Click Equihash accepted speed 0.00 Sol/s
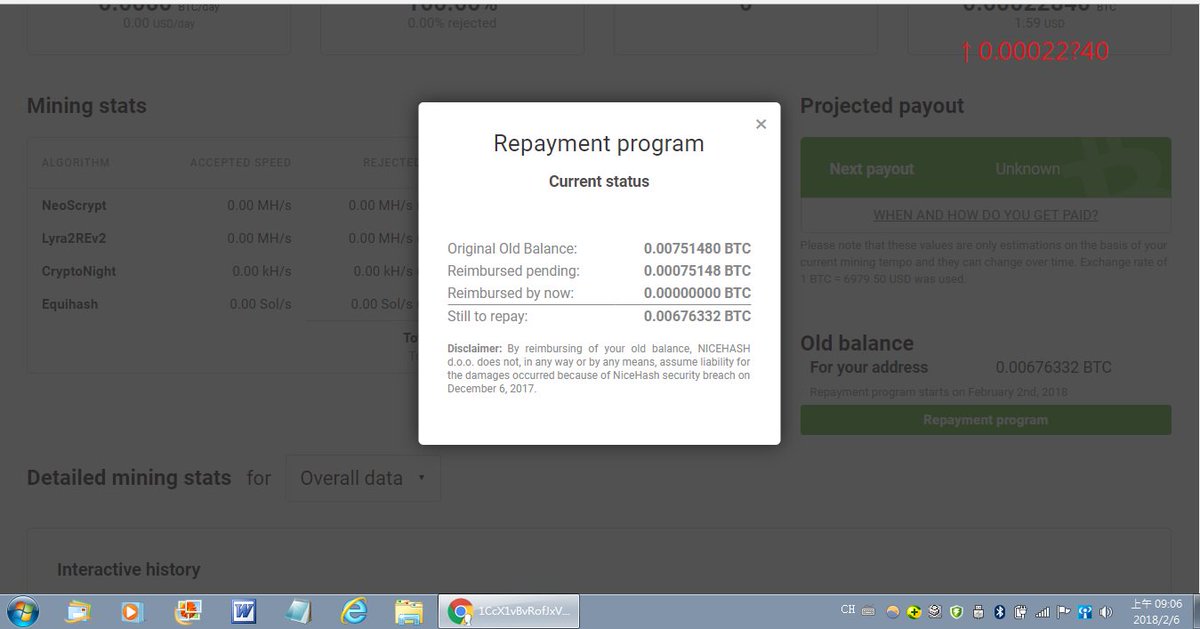This screenshot has height=629, width=1200. [x=260, y=304]
